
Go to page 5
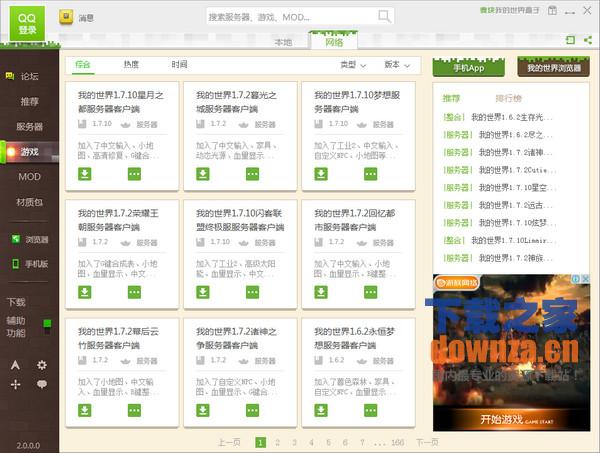[x=328, y=443]
